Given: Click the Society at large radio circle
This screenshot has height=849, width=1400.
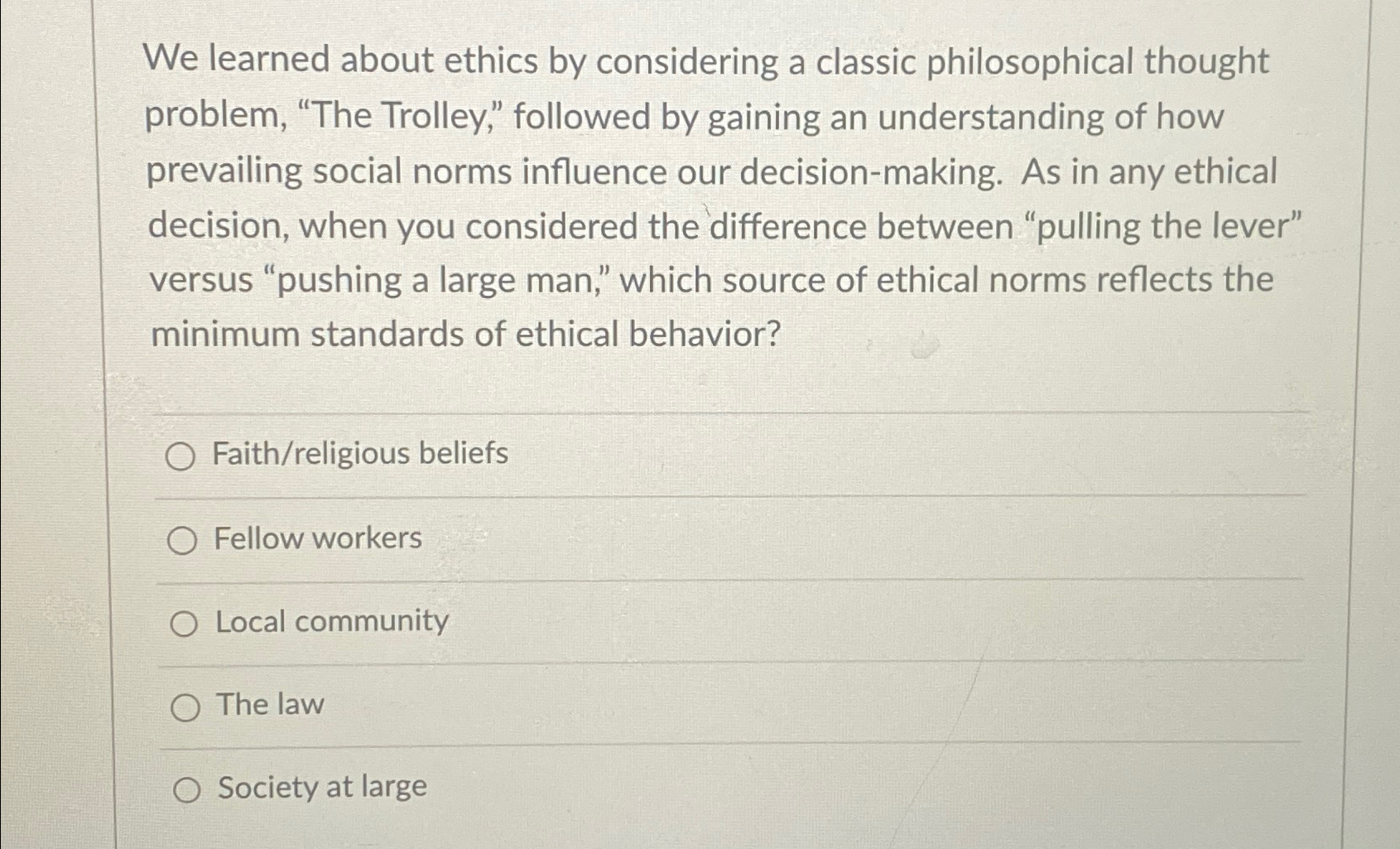Looking at the screenshot, I should coord(188,789).
